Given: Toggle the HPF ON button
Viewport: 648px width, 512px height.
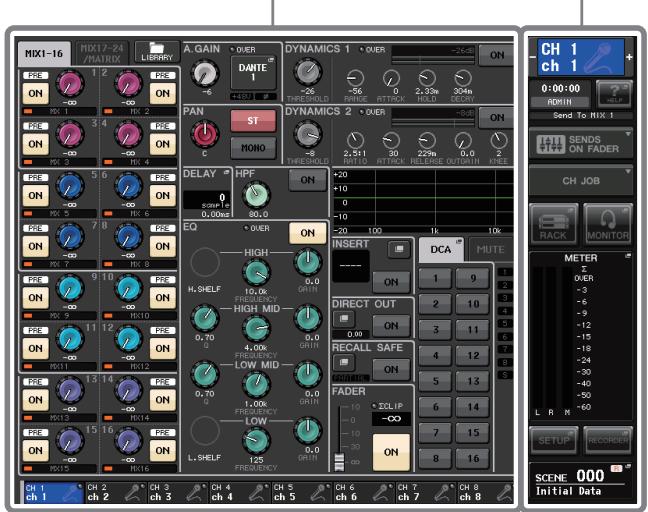Looking at the screenshot, I should click(x=307, y=180).
